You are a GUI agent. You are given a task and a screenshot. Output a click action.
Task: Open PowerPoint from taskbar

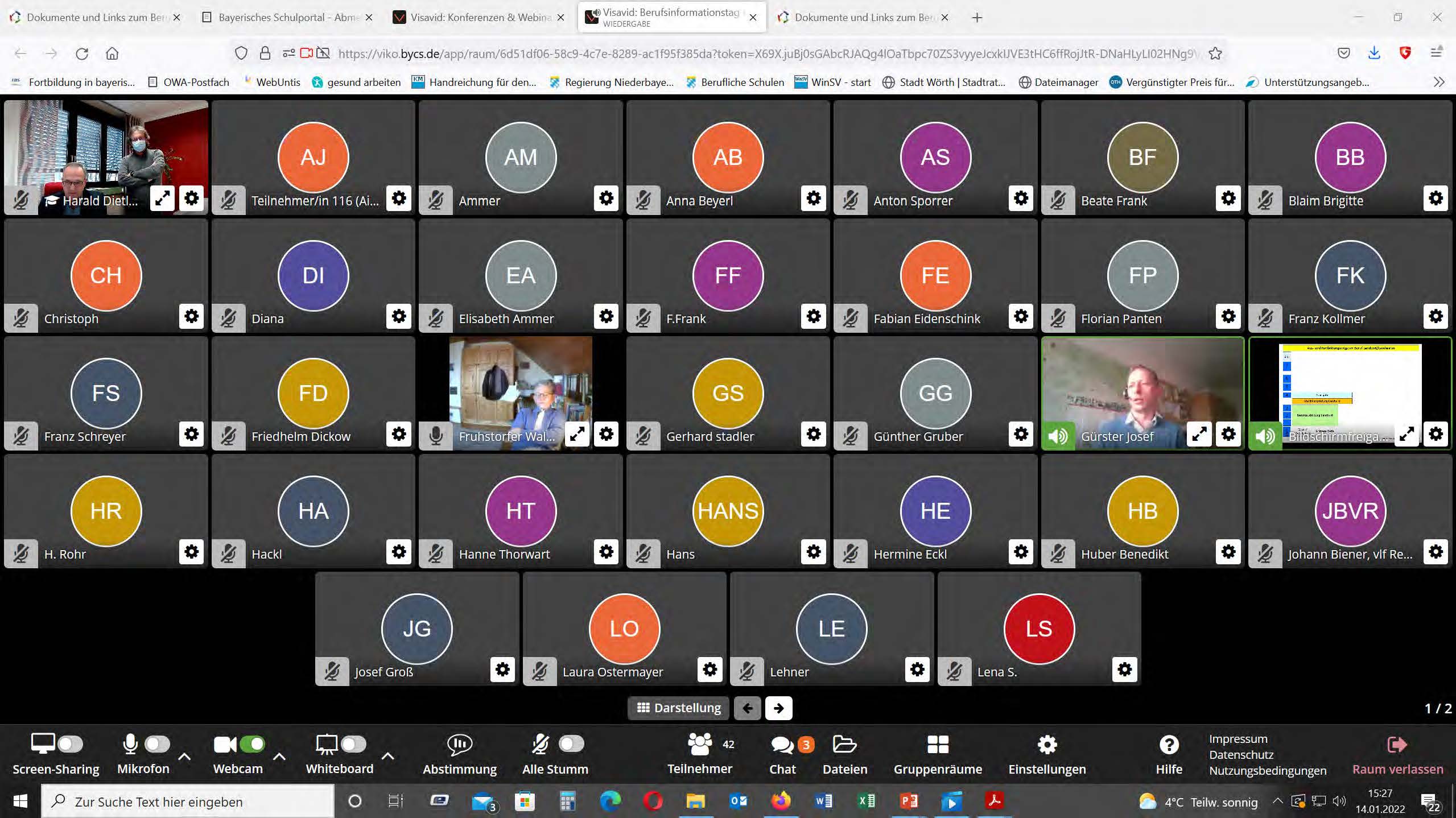pyautogui.click(x=909, y=801)
